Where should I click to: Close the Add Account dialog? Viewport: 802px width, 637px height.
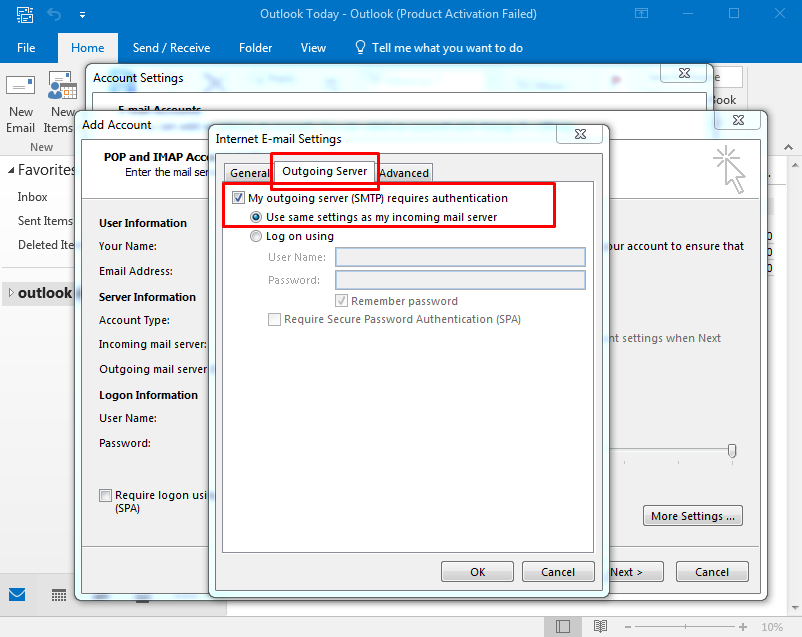point(738,120)
